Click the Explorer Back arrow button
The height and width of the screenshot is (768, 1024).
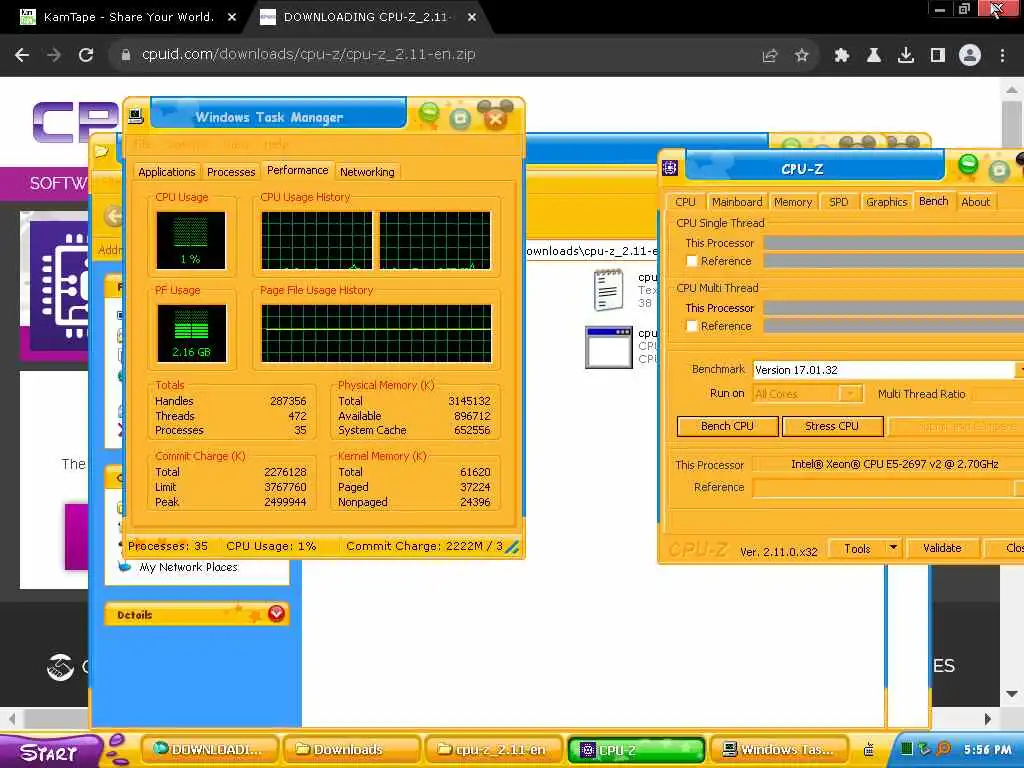[114, 216]
